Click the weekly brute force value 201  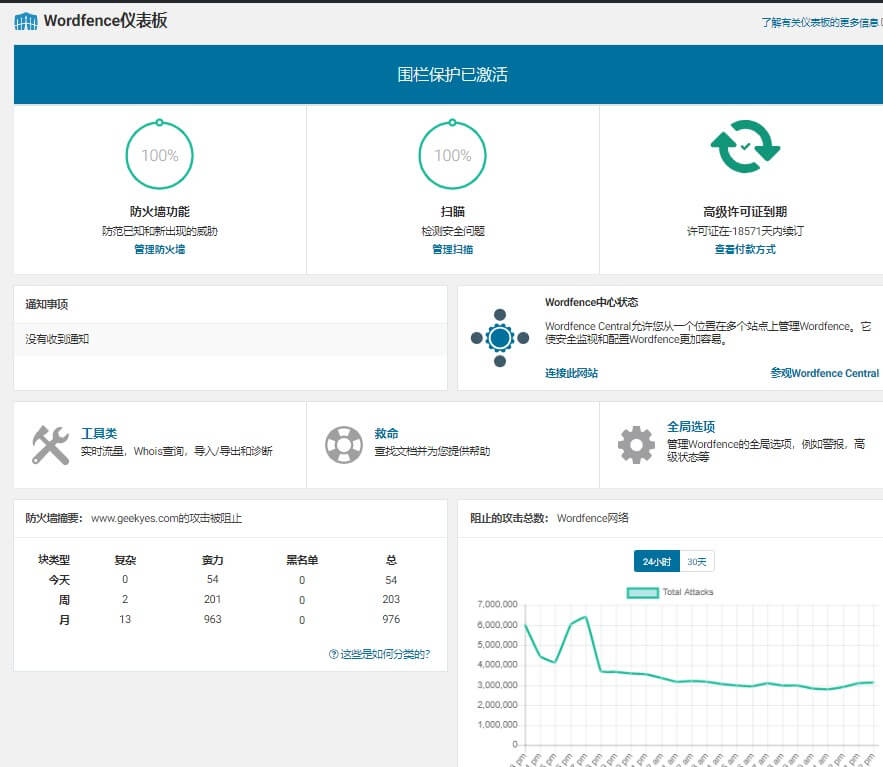(212, 599)
